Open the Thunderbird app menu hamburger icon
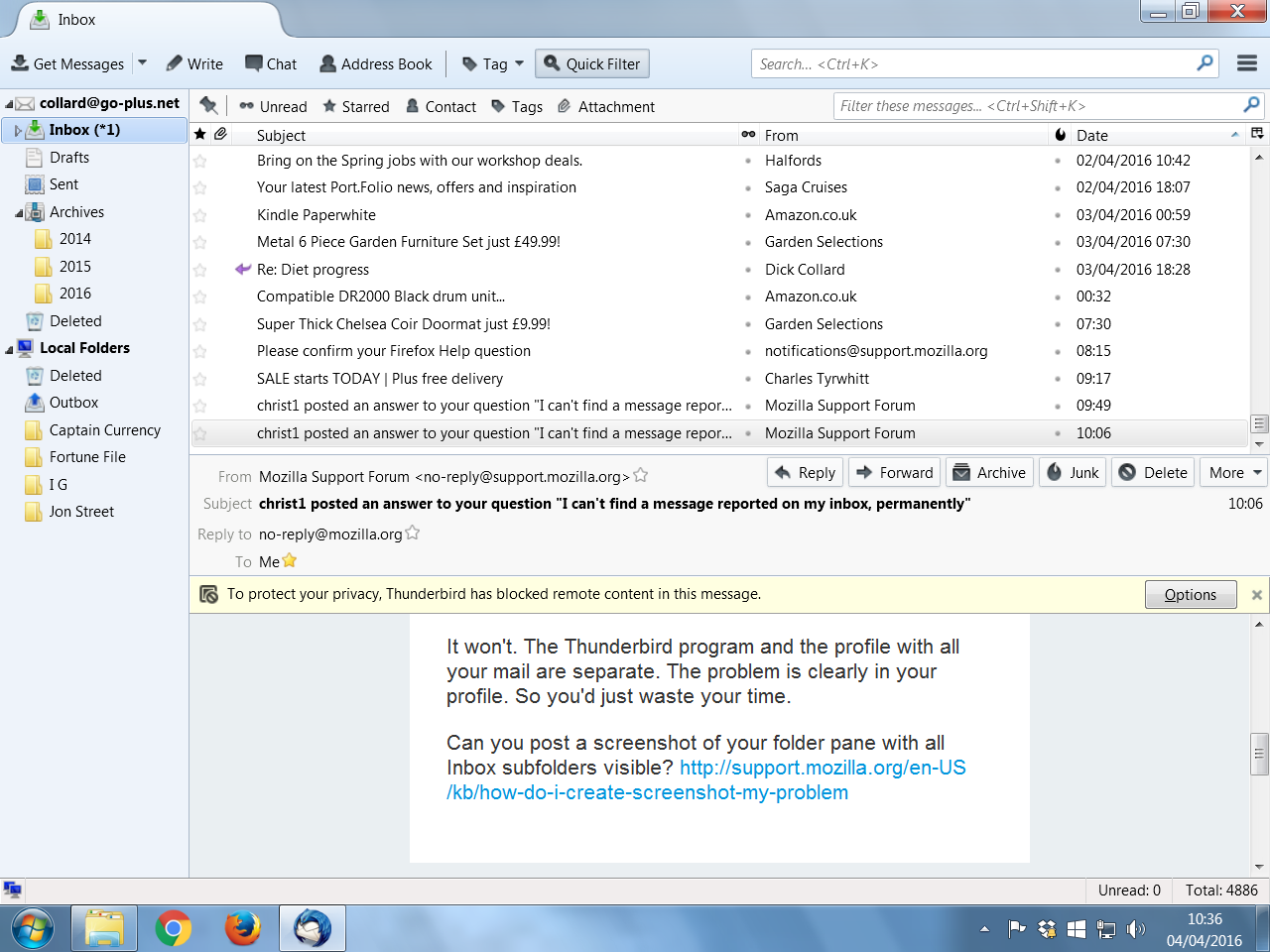Image resolution: width=1270 pixels, height=952 pixels. pyautogui.click(x=1247, y=63)
